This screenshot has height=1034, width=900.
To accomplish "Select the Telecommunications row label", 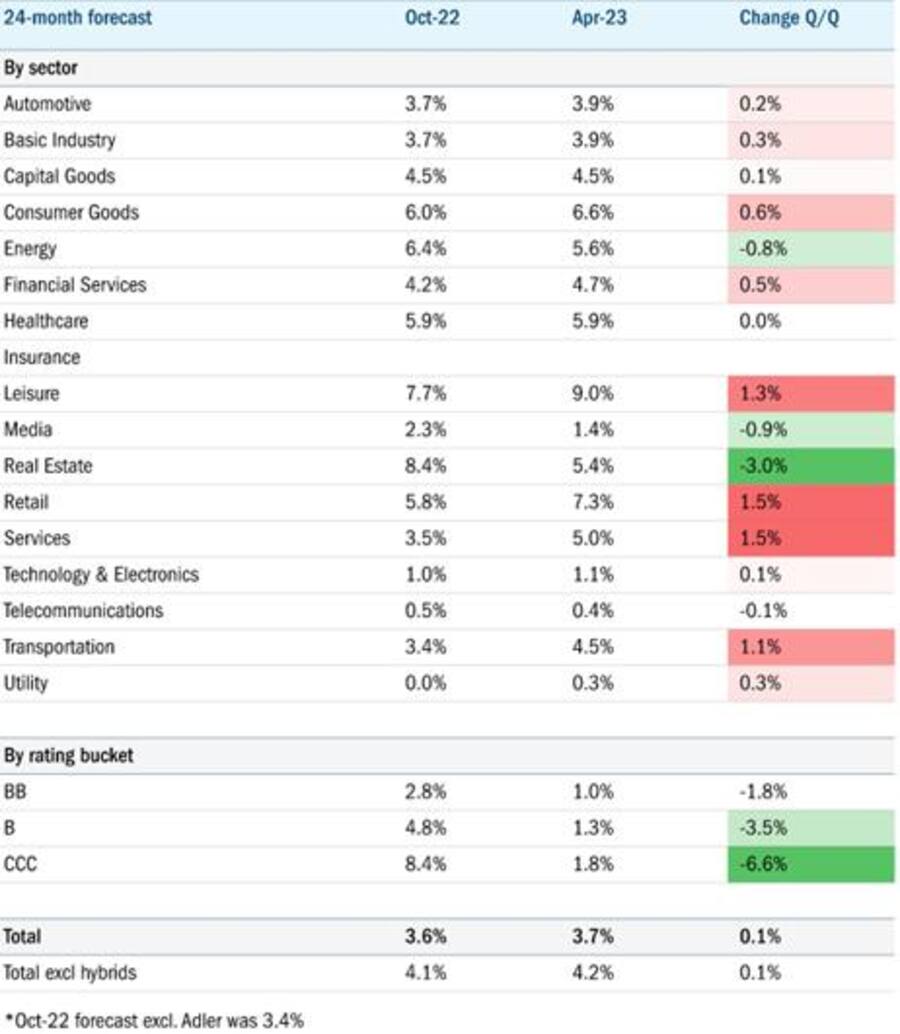I will click(x=83, y=611).
